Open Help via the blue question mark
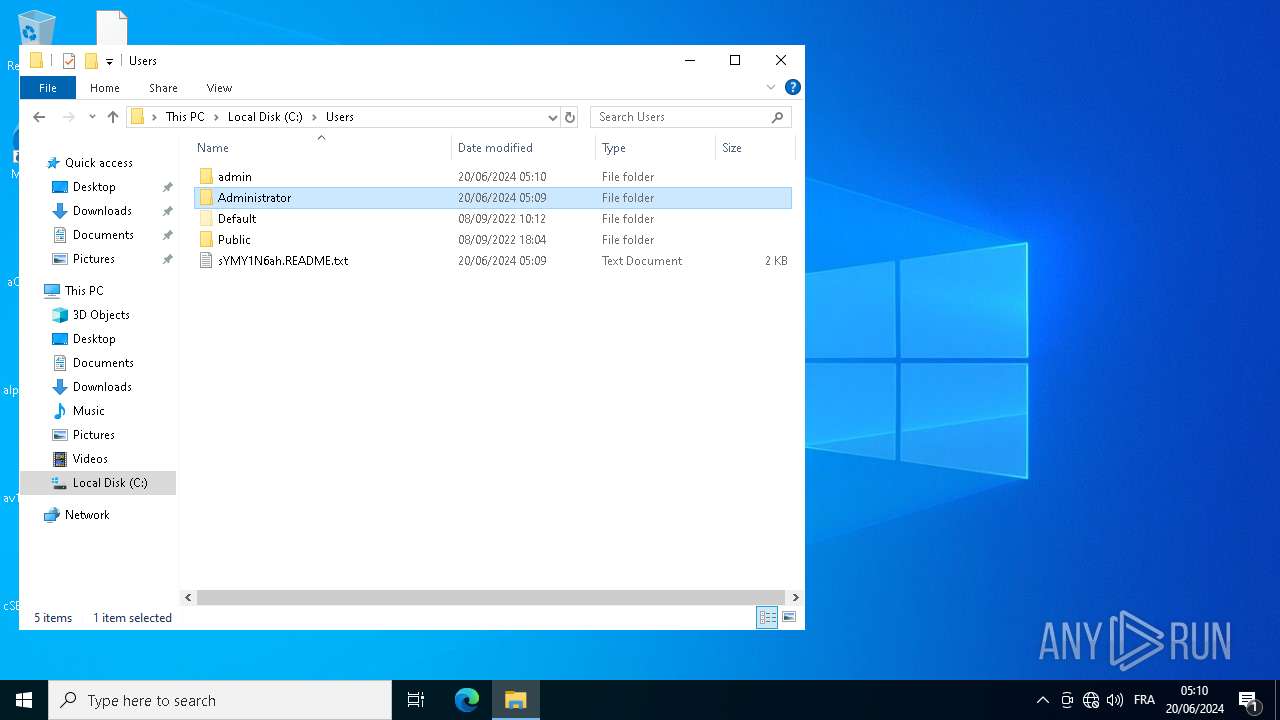The width and height of the screenshot is (1280, 720). coord(792,87)
